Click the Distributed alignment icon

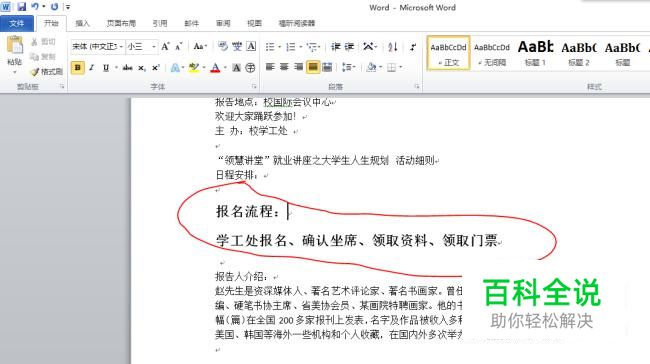[x=327, y=67]
